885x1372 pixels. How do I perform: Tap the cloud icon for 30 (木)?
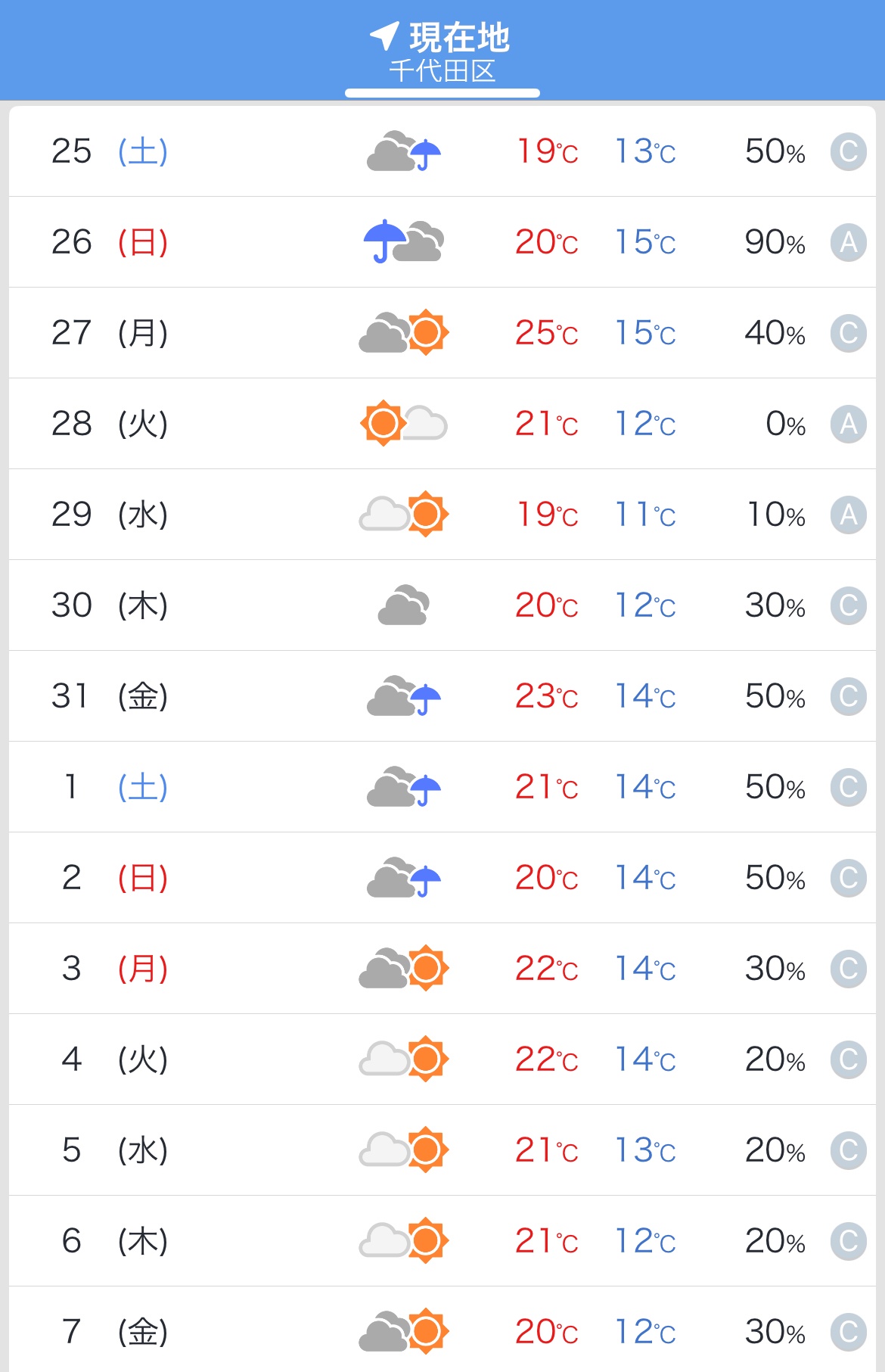pyautogui.click(x=404, y=605)
